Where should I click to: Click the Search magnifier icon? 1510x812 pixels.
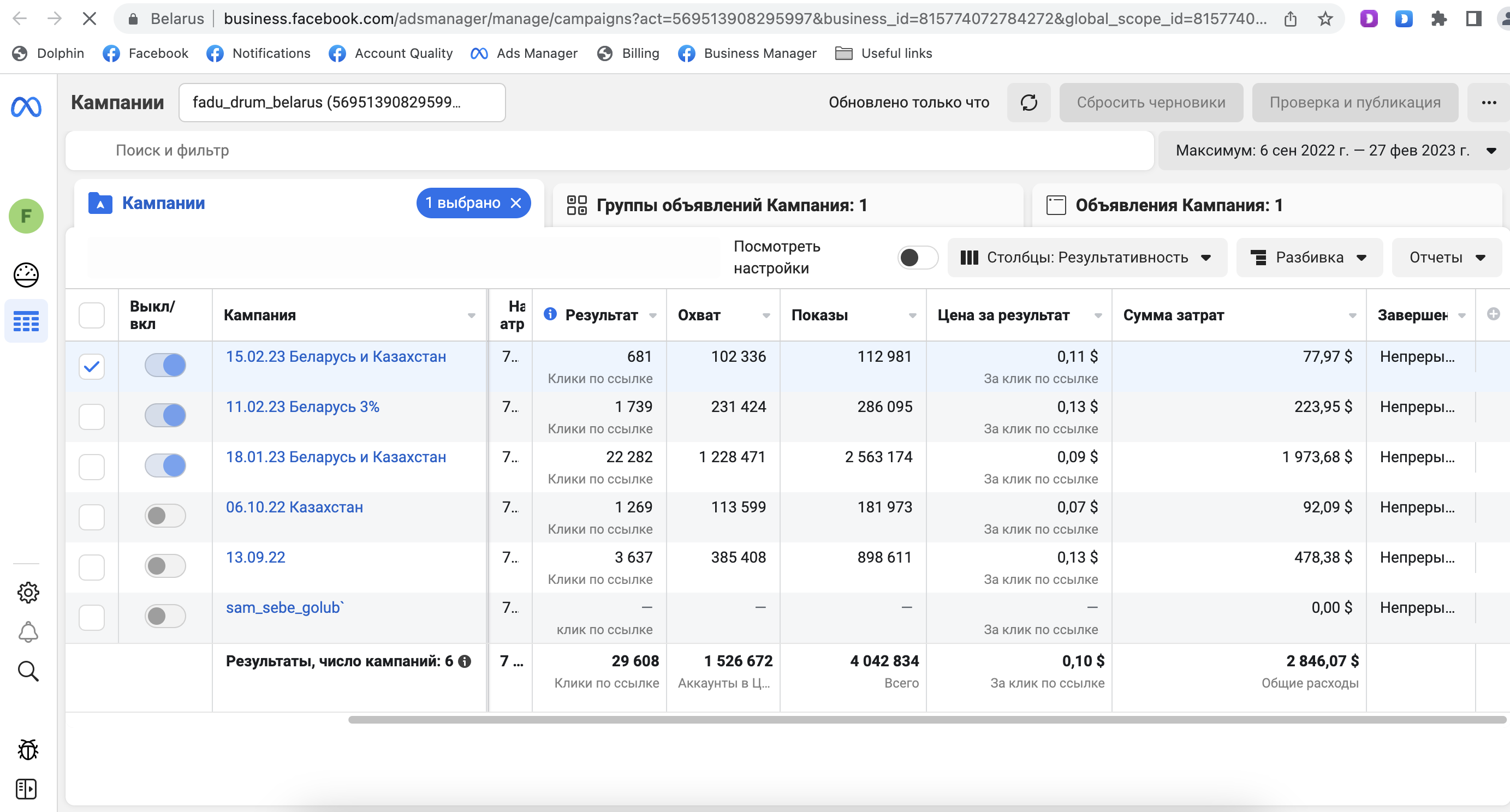[28, 671]
